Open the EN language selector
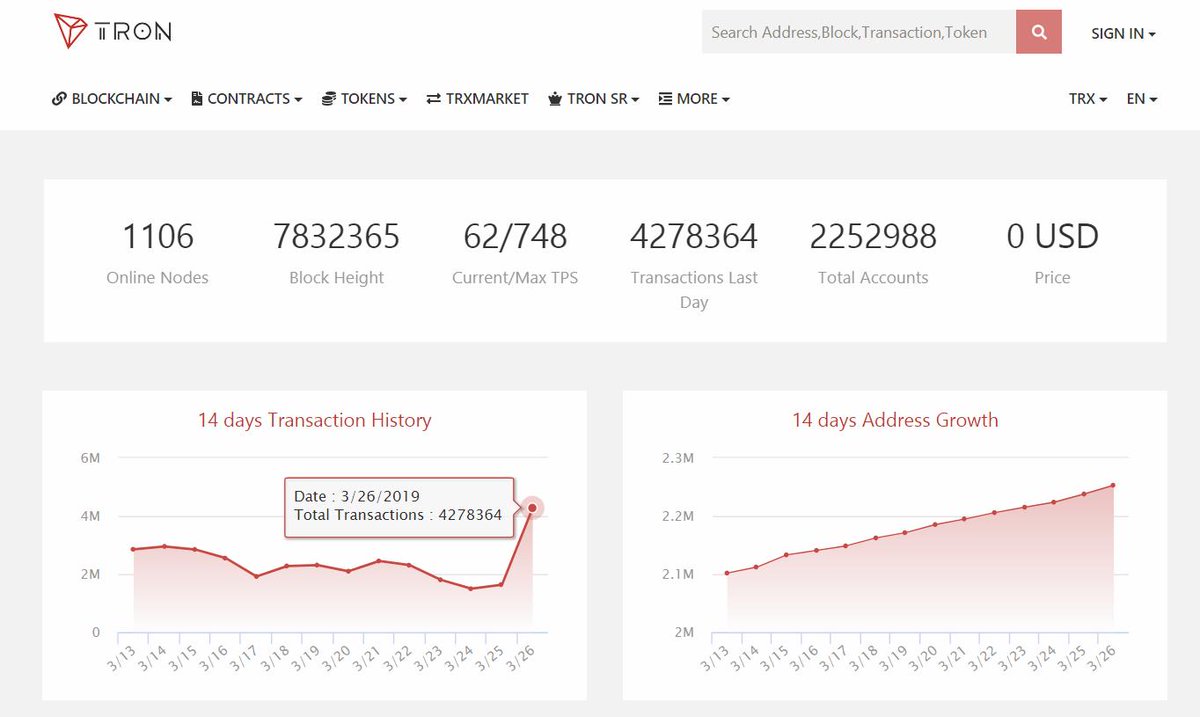The image size is (1200, 717). [1142, 99]
